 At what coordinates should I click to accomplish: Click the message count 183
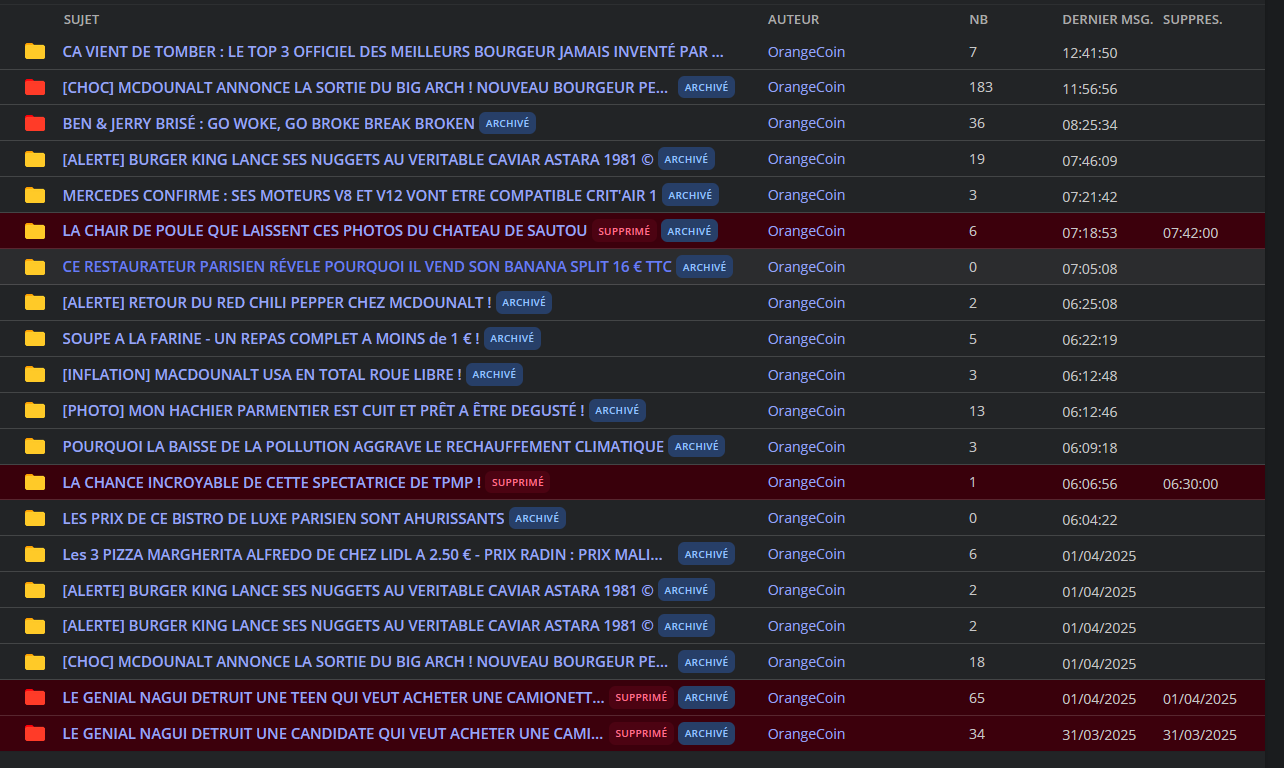pyautogui.click(x=981, y=88)
